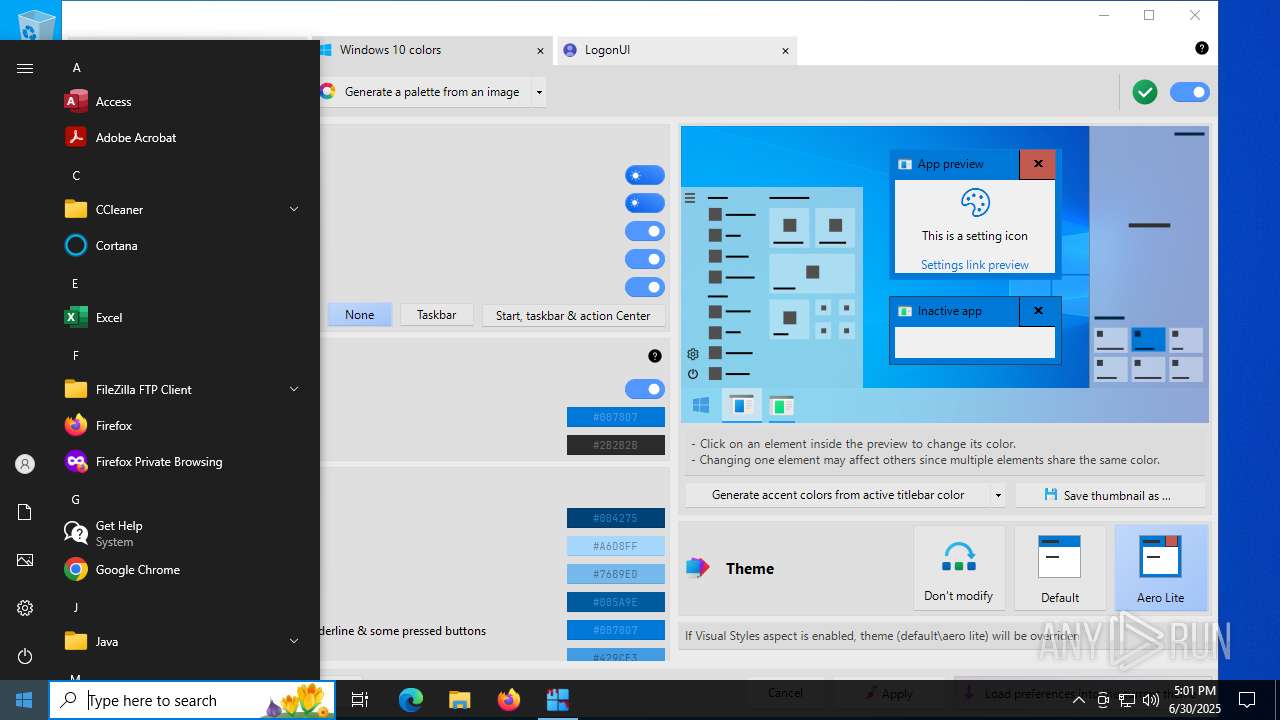
Task: Click Power icon in Start sidebar
Action: pos(25,656)
